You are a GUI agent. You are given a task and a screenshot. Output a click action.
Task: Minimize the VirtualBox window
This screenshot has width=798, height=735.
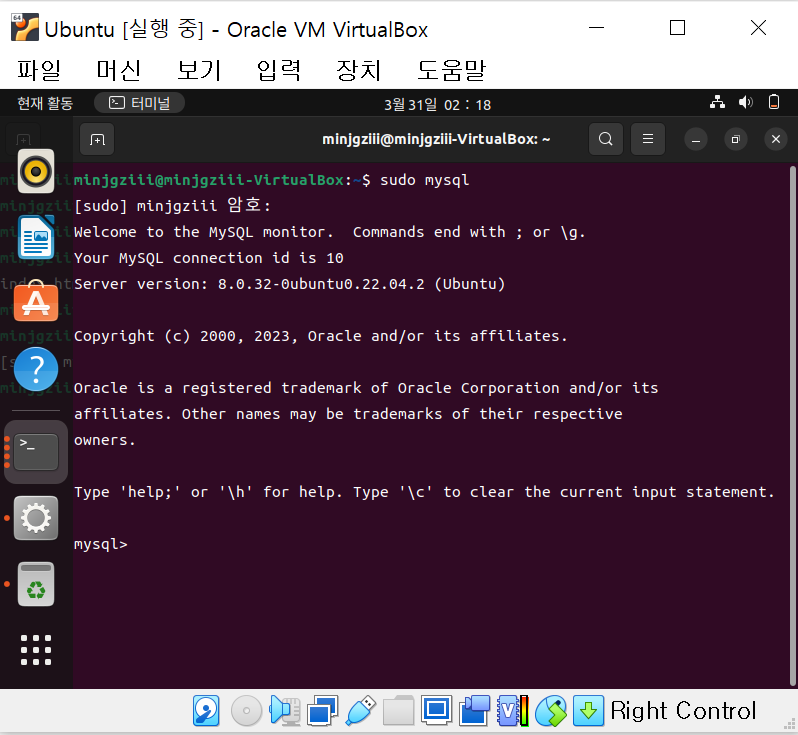pos(596,27)
